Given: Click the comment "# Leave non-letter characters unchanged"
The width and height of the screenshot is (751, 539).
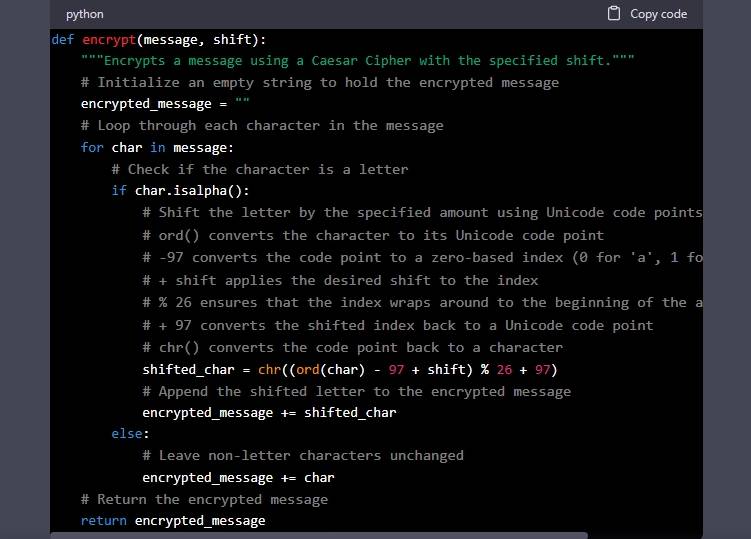Looking at the screenshot, I should pyautogui.click(x=303, y=455).
